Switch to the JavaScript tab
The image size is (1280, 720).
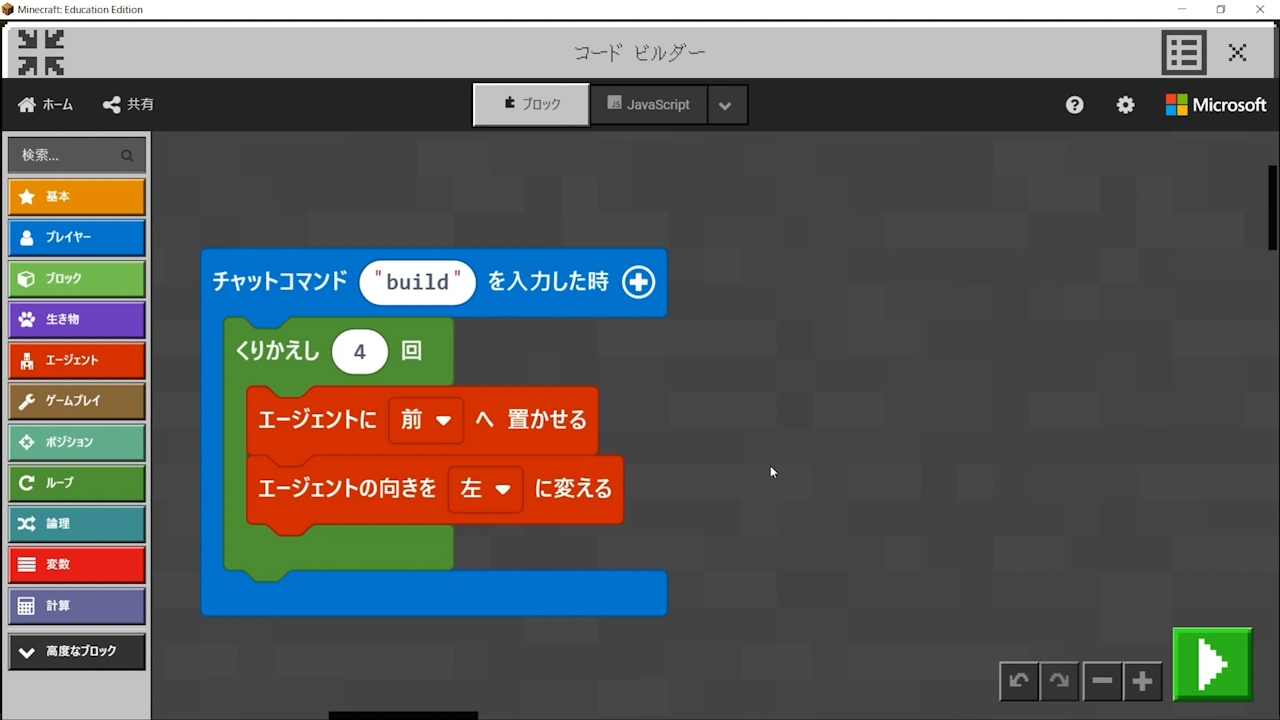pos(649,104)
